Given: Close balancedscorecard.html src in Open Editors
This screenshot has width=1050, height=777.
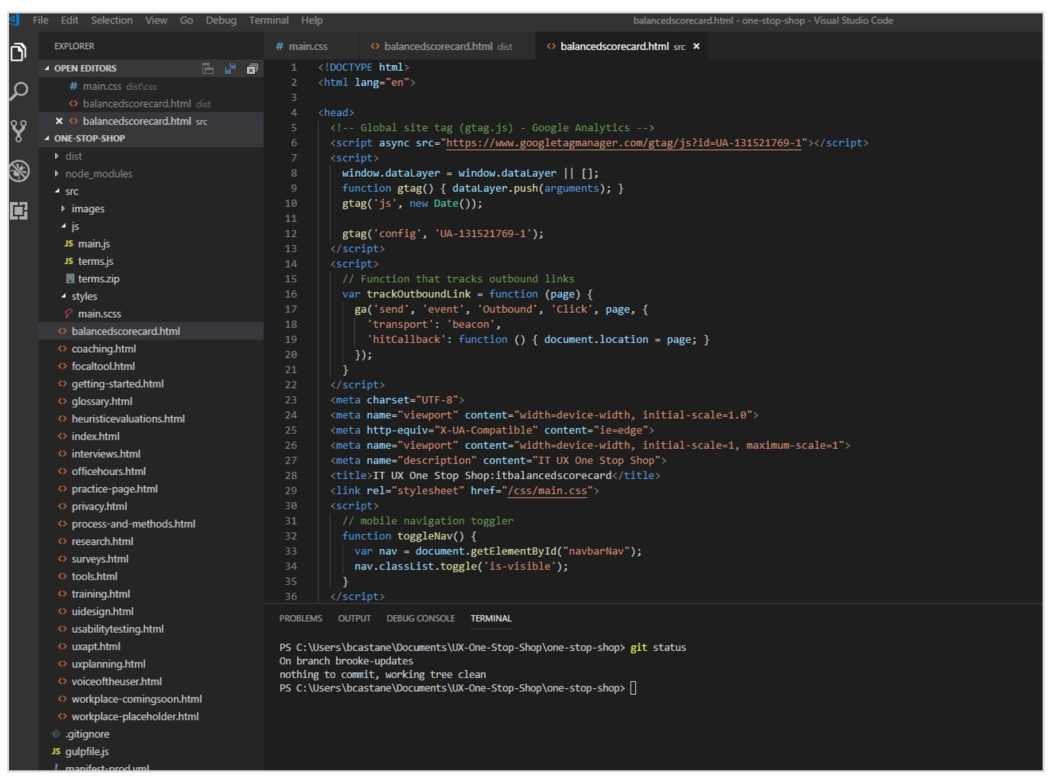Looking at the screenshot, I should [59, 121].
